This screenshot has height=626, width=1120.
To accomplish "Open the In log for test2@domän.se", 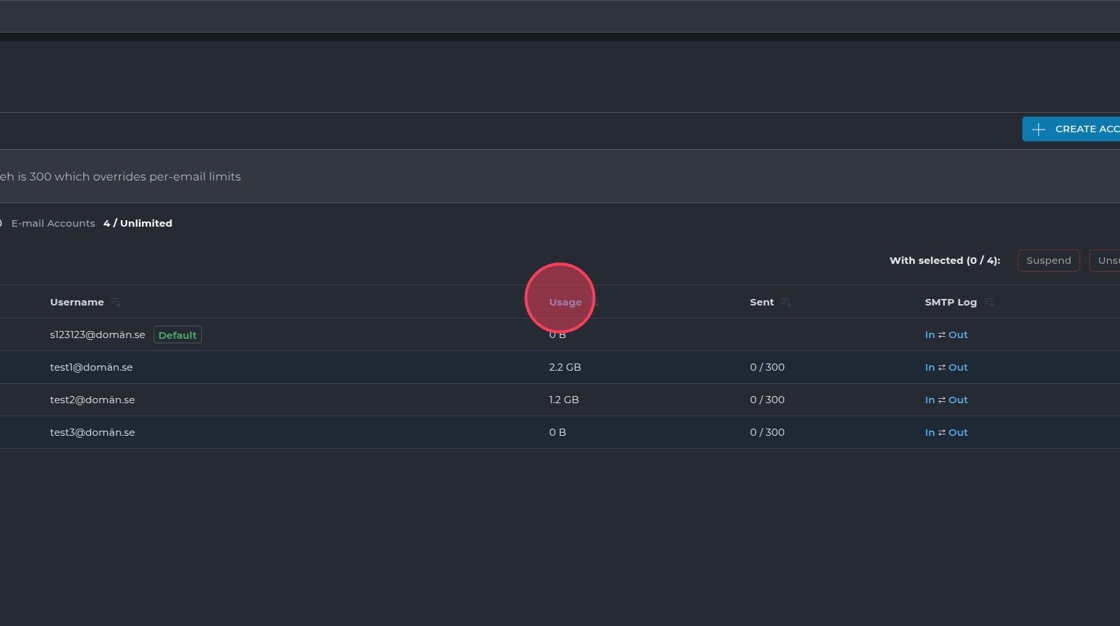I will pyautogui.click(x=929, y=400).
